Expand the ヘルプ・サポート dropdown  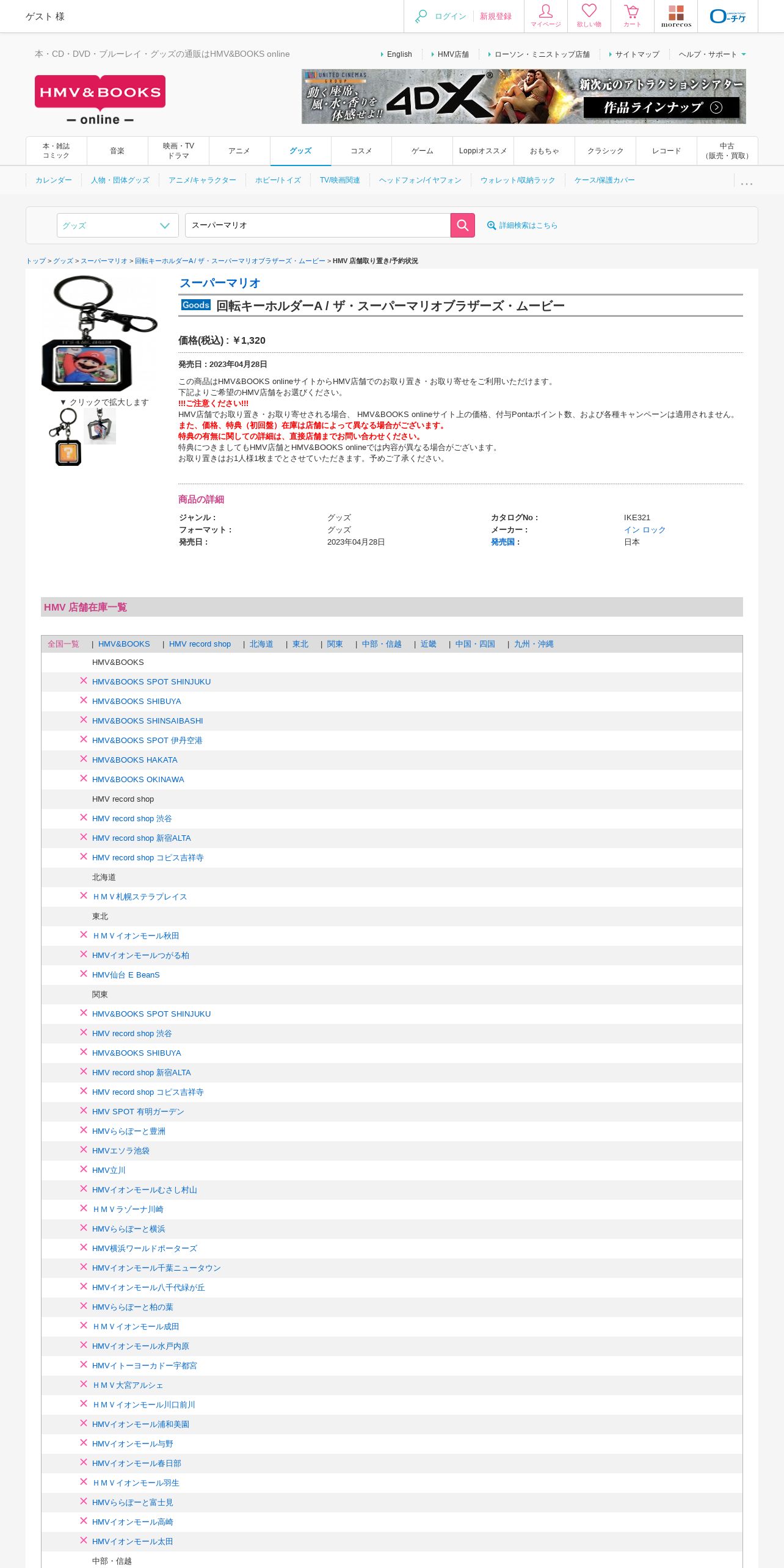pos(712,54)
